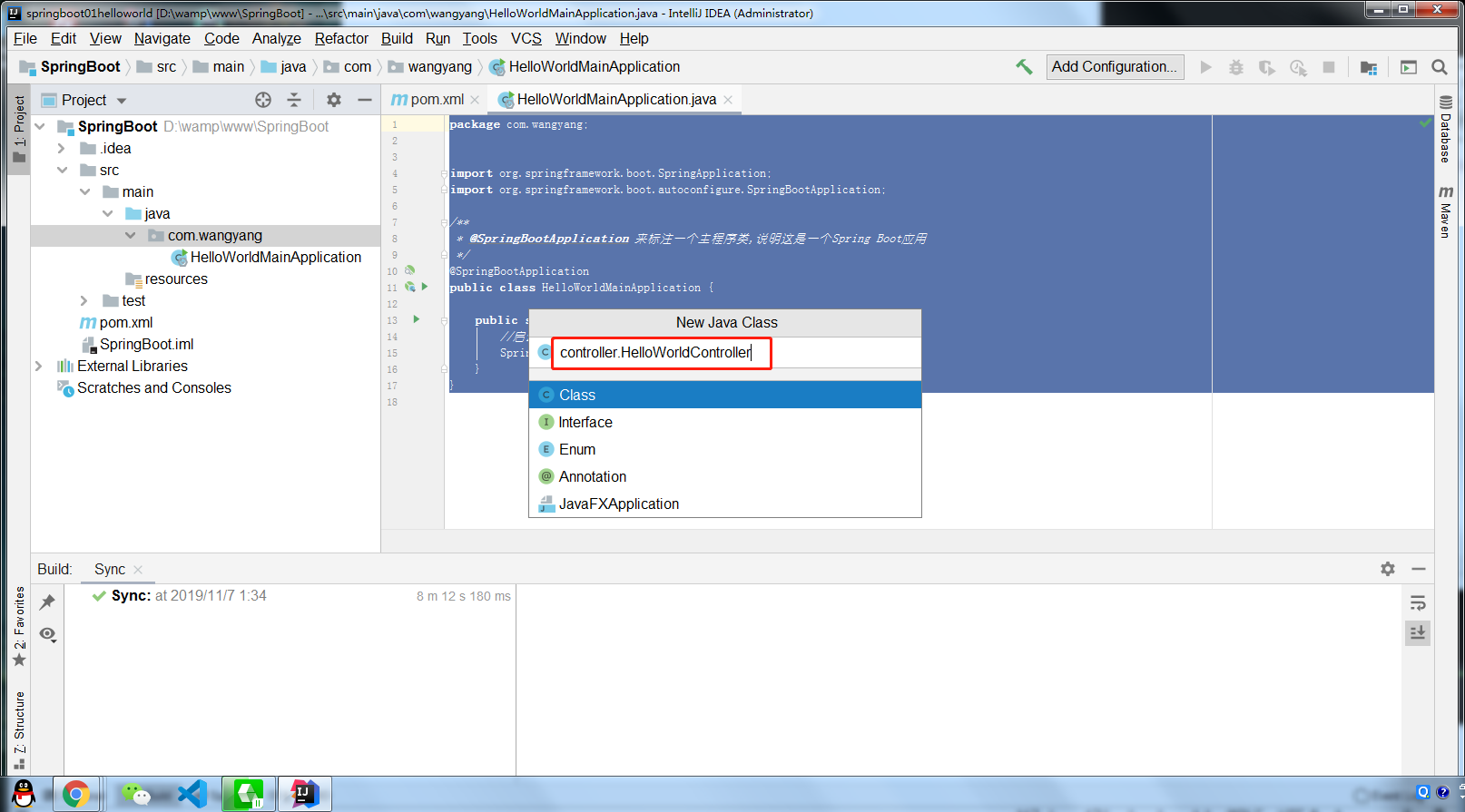
Task: Open the Structure tool window
Action: [x=19, y=731]
